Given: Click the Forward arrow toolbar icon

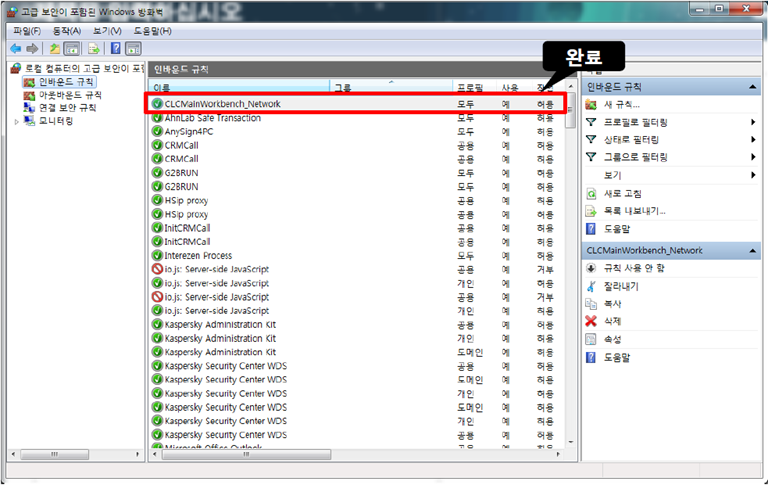Looking at the screenshot, I should [x=32, y=48].
